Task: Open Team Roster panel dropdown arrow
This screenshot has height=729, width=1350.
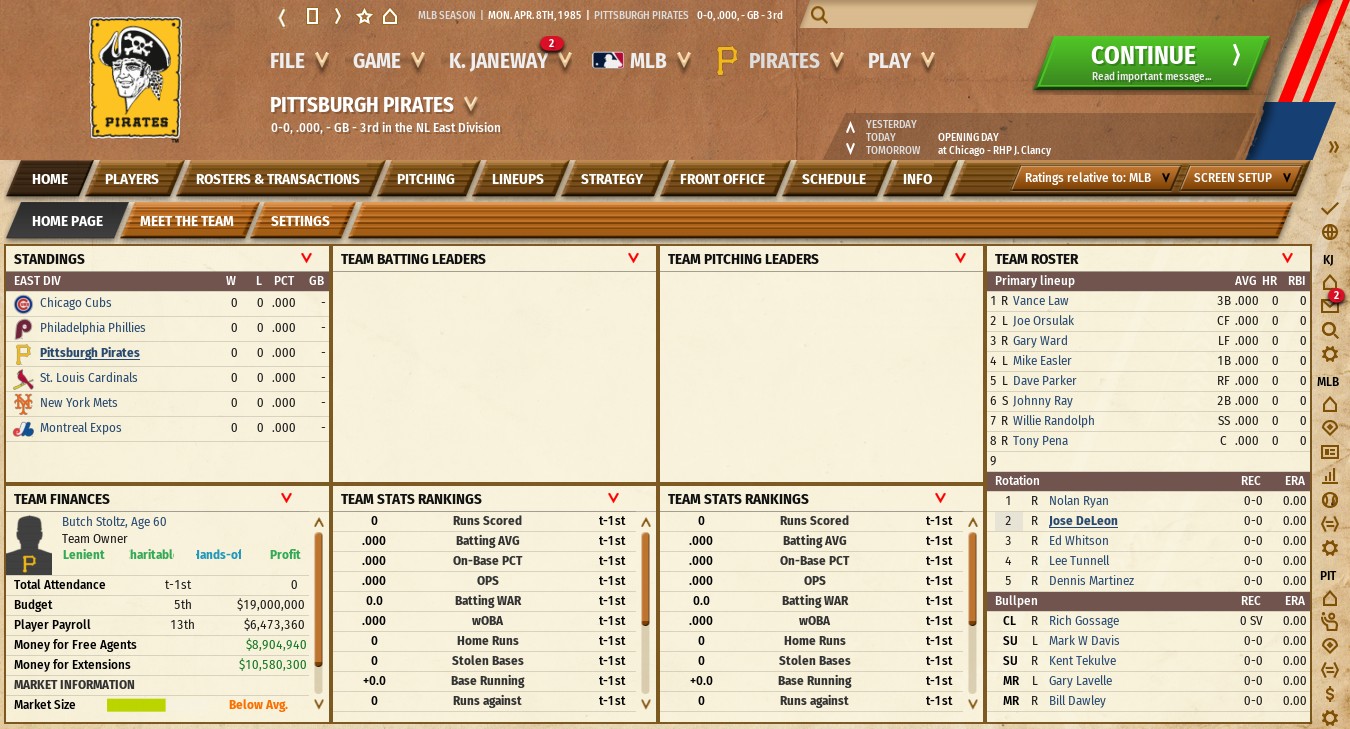Action: pos(1287,258)
